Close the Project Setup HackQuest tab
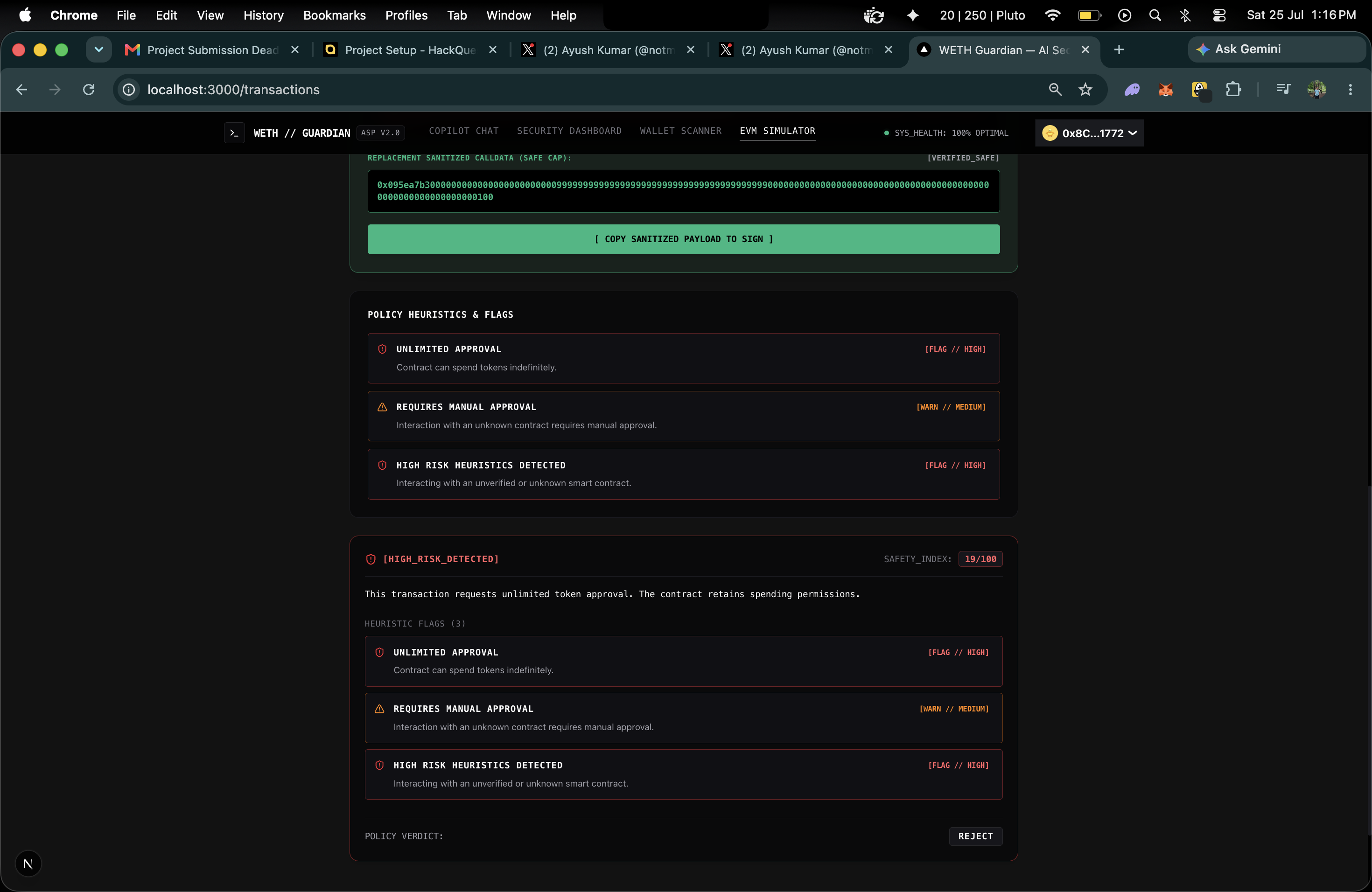The image size is (1372, 892). pyautogui.click(x=492, y=49)
